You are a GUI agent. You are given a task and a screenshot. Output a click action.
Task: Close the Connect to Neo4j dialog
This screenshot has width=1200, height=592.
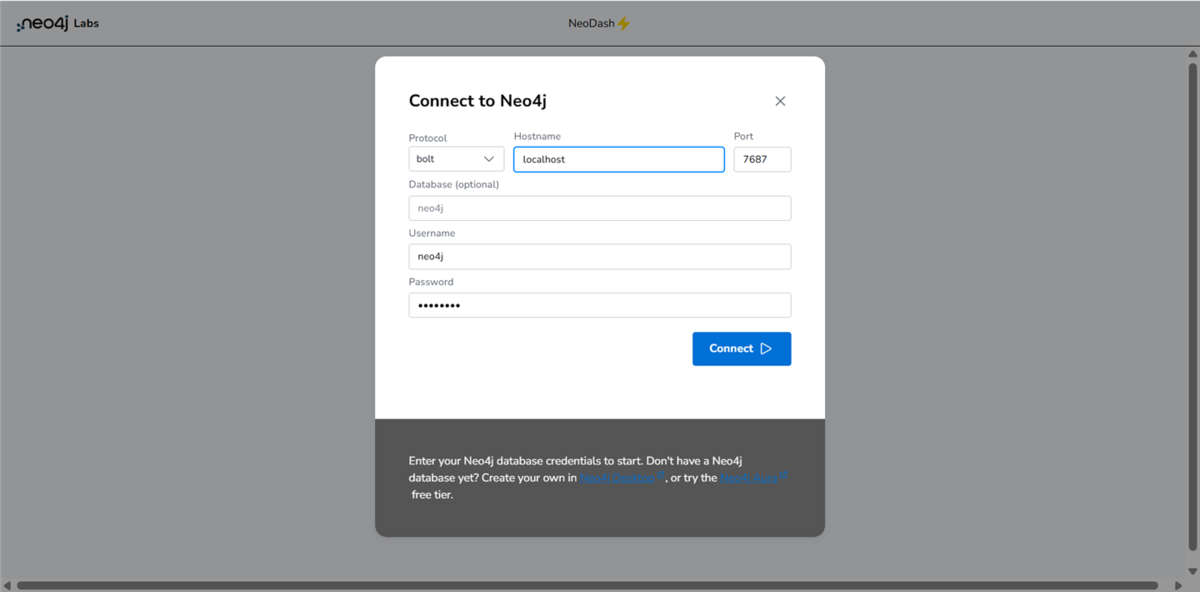click(780, 101)
